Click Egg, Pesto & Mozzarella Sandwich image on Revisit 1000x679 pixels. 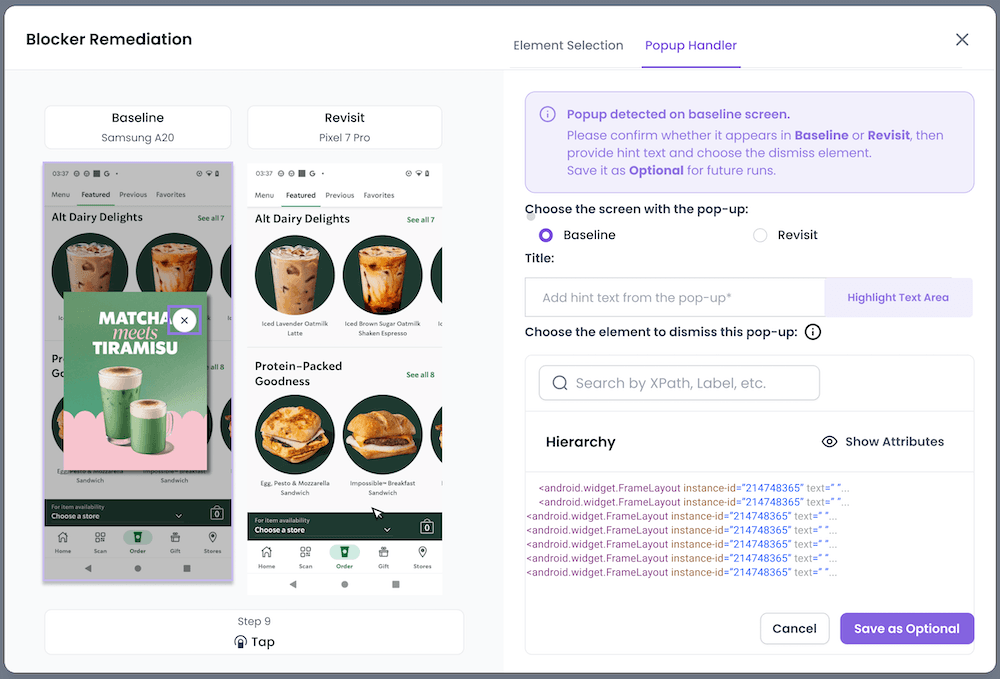pos(295,435)
